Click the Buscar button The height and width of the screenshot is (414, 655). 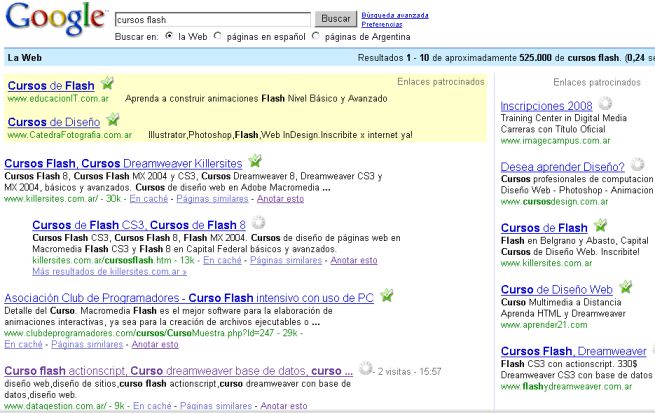336,19
